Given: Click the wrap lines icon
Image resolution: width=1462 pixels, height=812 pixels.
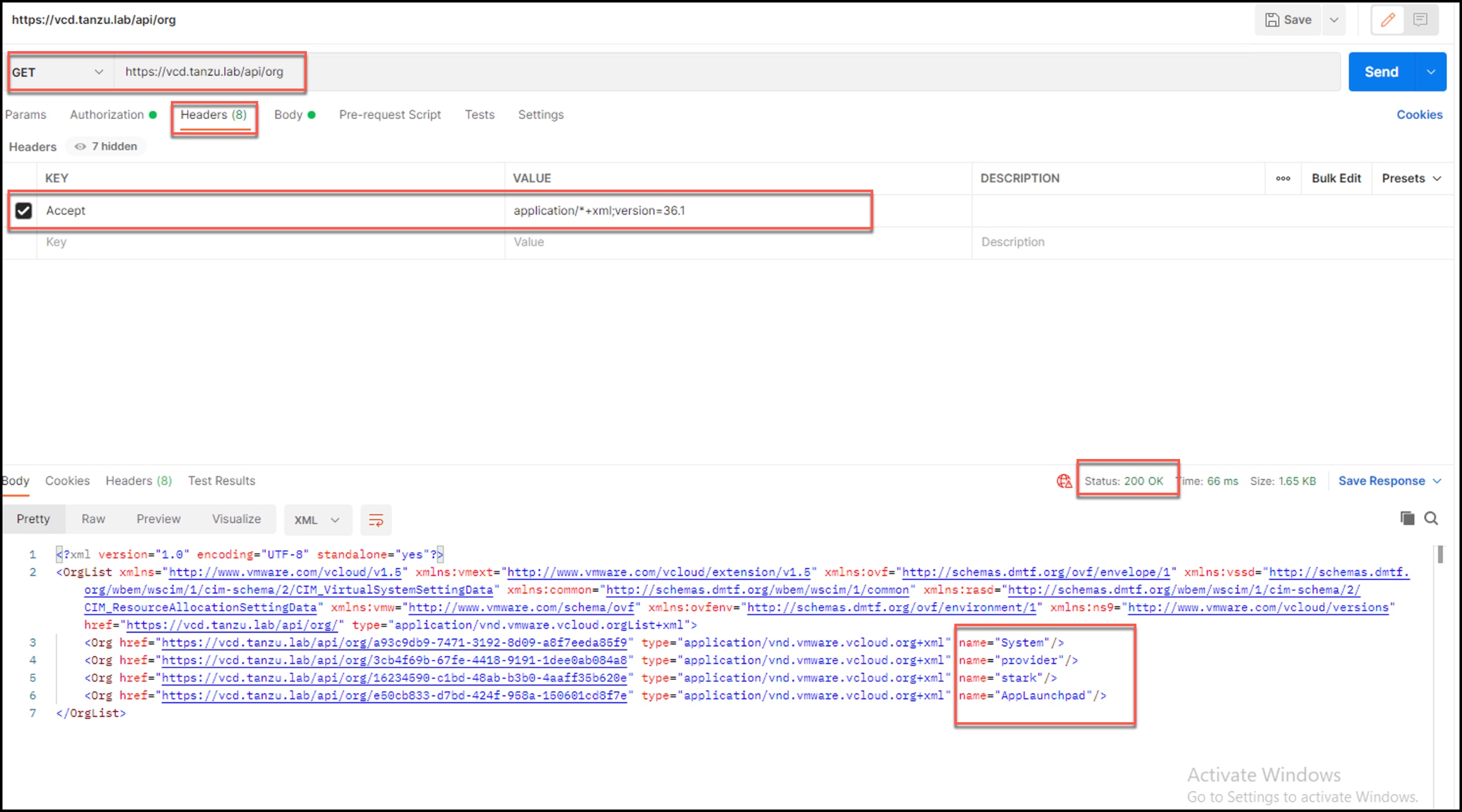Looking at the screenshot, I should (x=375, y=520).
